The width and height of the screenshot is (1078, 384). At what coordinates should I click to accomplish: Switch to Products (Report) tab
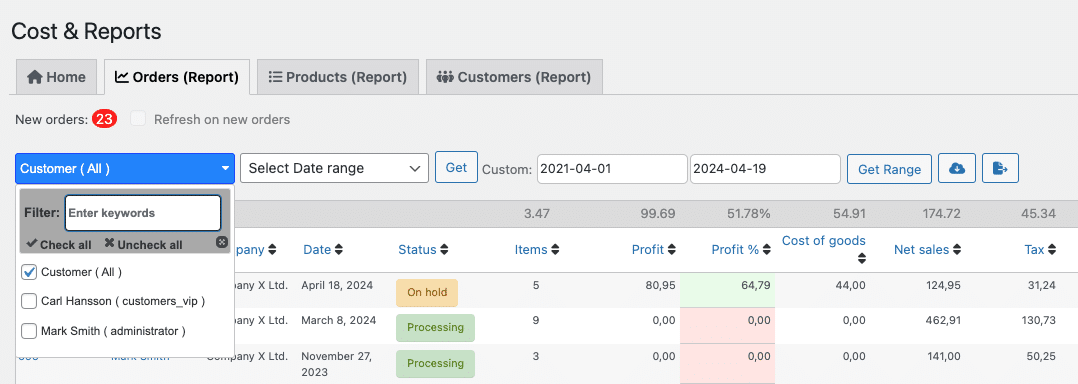tap(338, 77)
